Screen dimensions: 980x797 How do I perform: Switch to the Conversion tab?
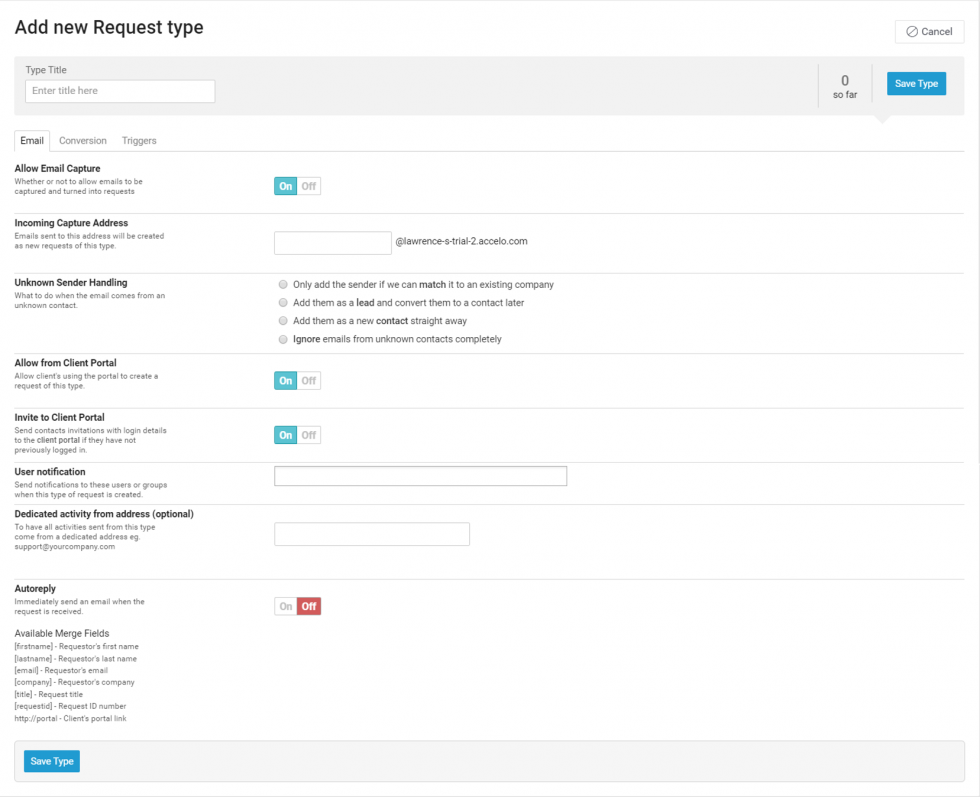tap(82, 140)
